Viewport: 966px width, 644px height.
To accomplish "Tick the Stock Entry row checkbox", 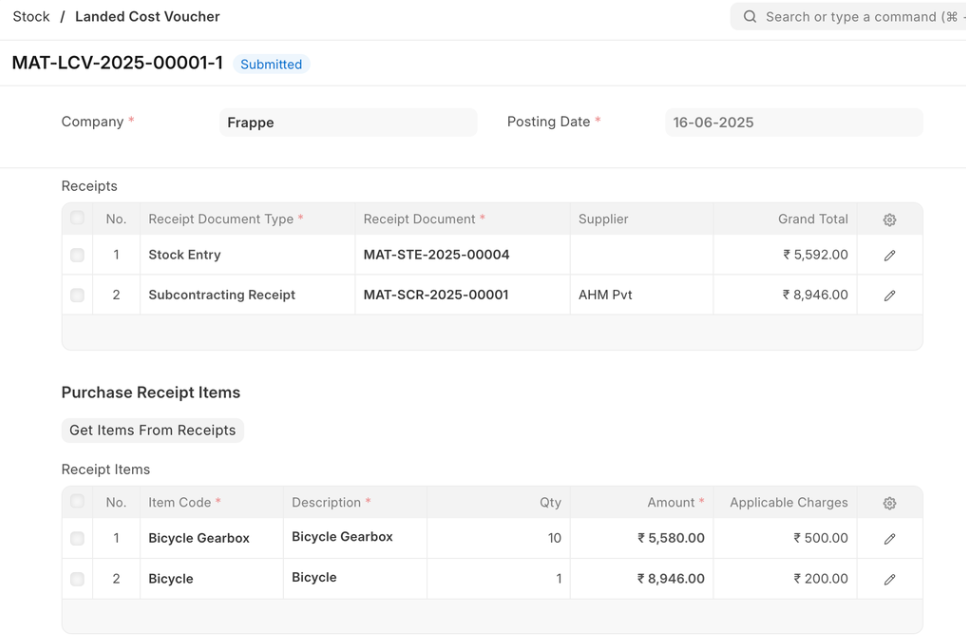I will pos(78,255).
